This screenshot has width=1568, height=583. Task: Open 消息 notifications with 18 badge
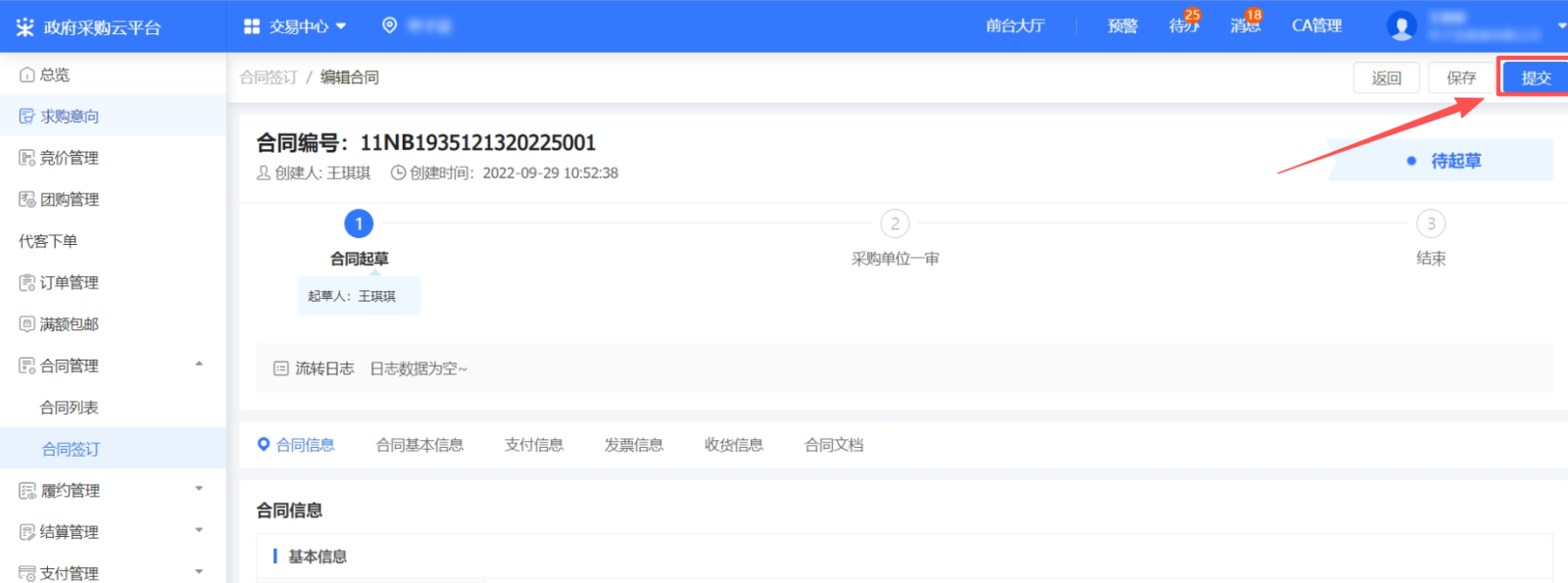[1246, 25]
